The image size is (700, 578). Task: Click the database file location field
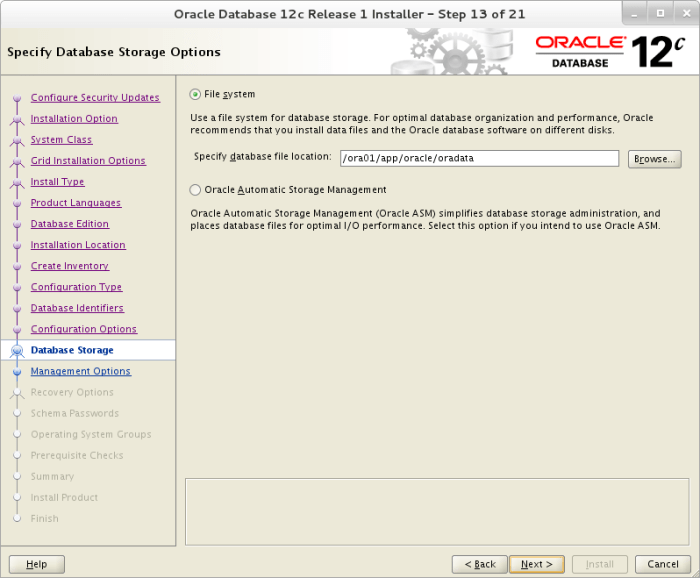tap(479, 158)
